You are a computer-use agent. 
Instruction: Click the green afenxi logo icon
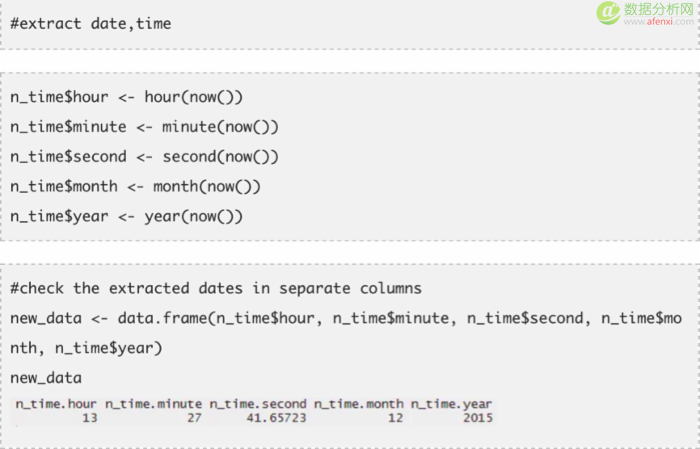click(608, 12)
